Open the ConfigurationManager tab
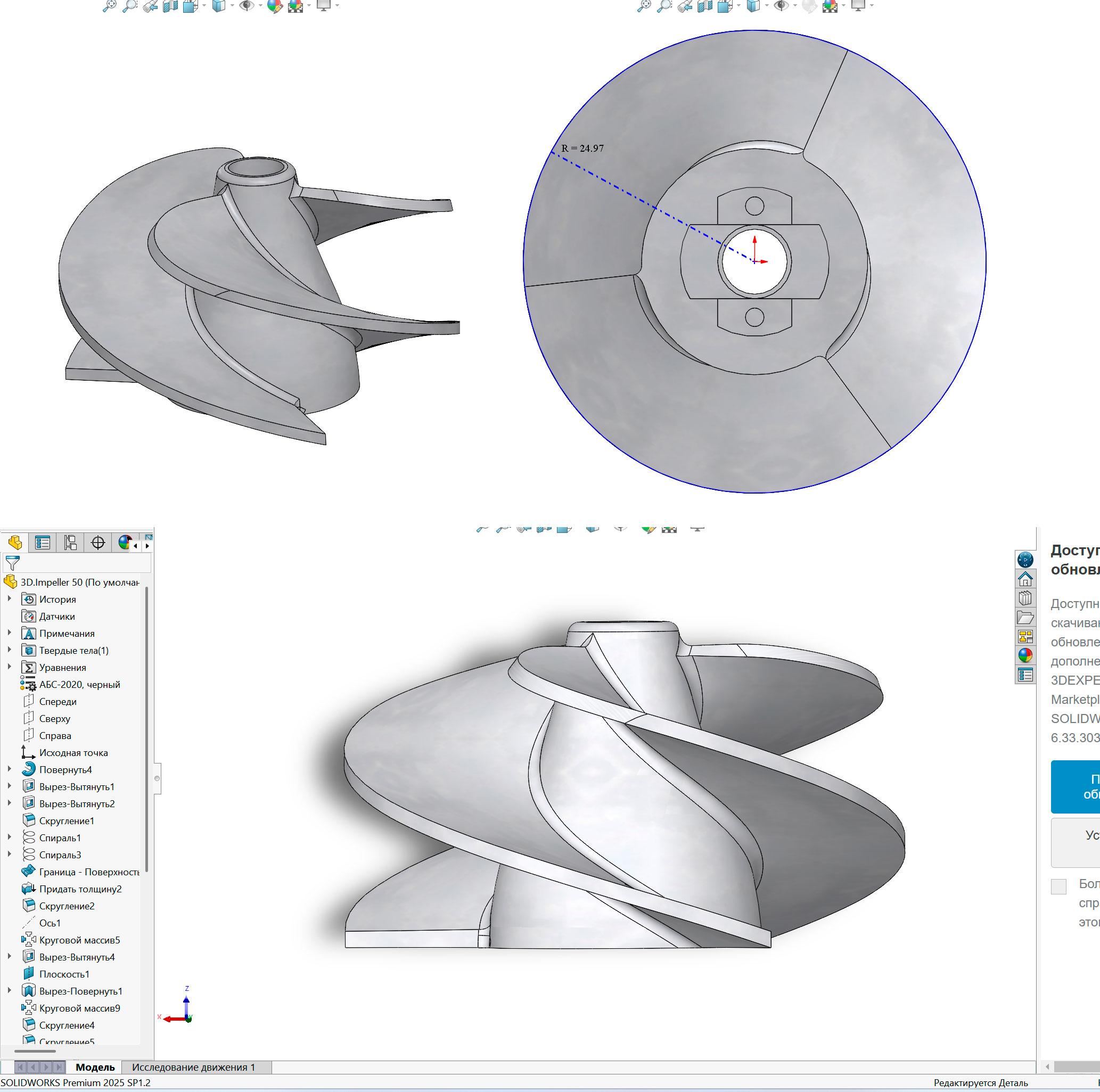Viewport: 1100px width, 1092px height. pos(70,543)
